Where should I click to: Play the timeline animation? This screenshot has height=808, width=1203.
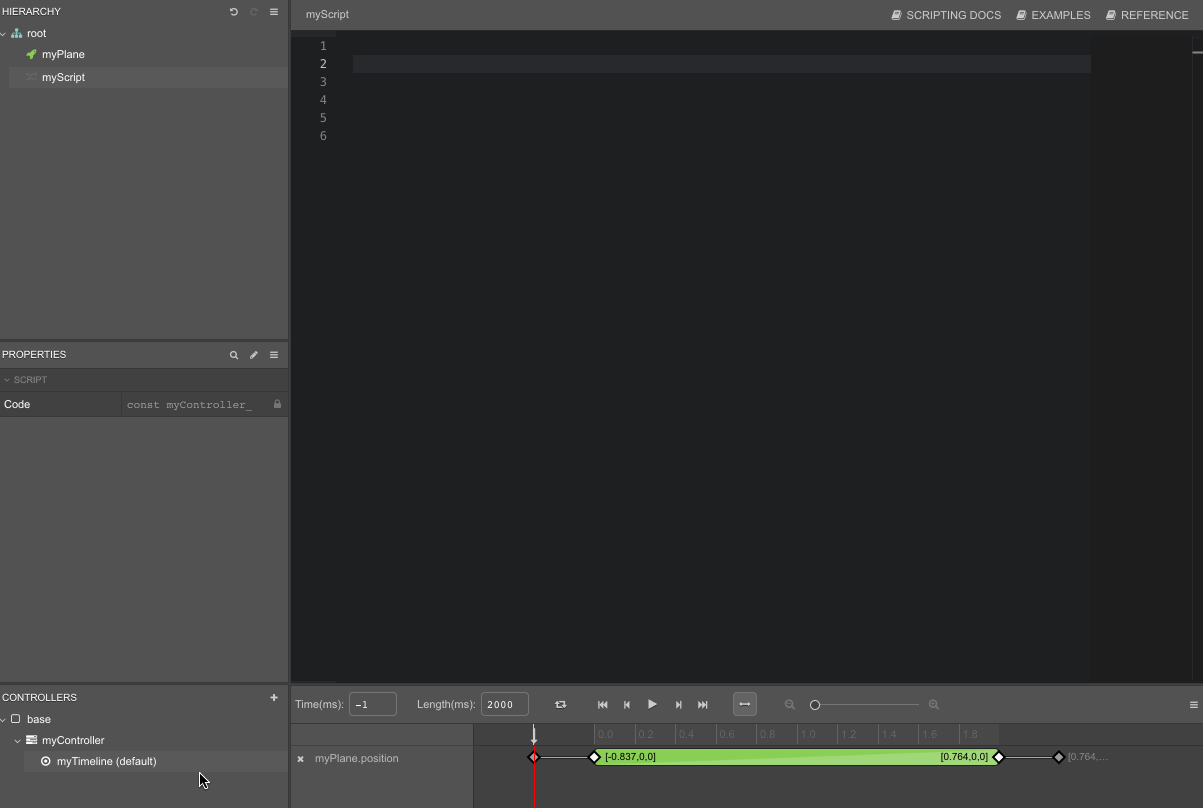pyautogui.click(x=652, y=704)
